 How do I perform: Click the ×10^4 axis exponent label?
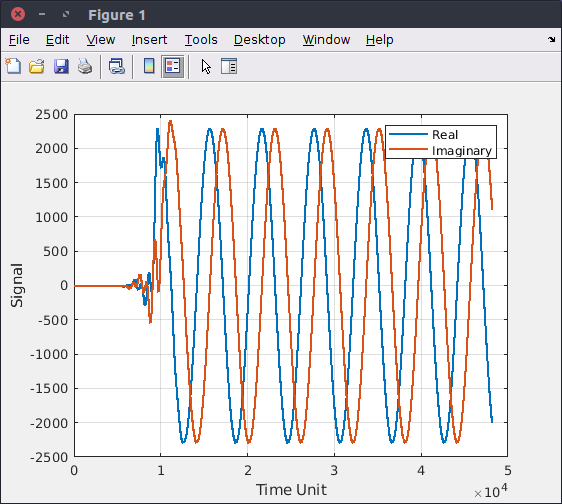coord(490,491)
